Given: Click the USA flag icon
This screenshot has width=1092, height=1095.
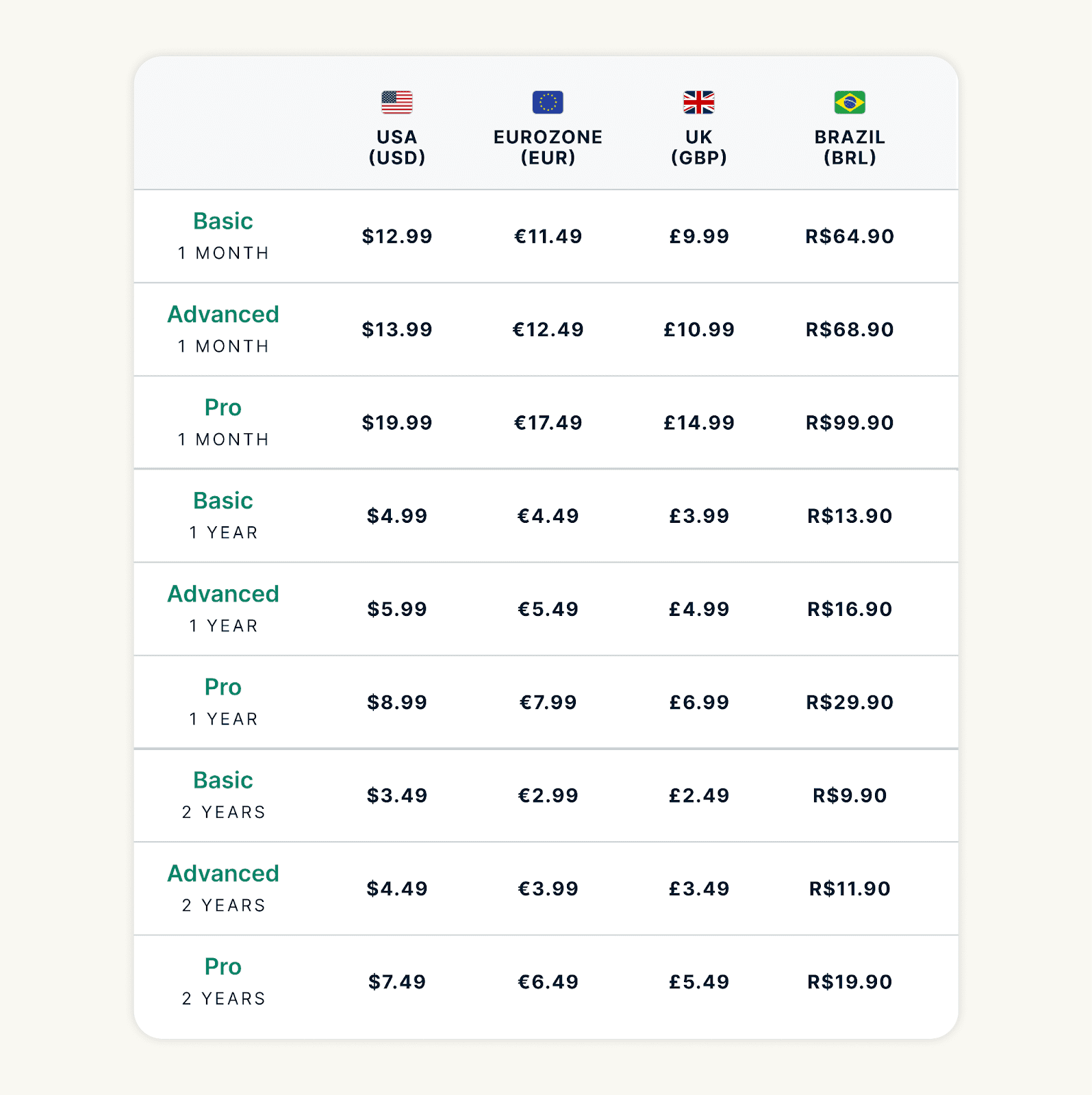Looking at the screenshot, I should pos(397,102).
